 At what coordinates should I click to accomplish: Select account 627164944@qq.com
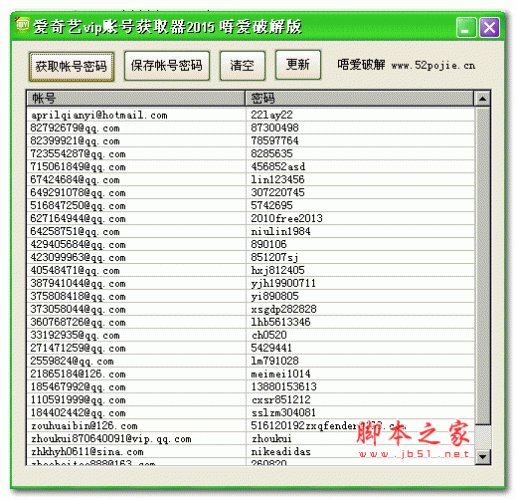click(x=78, y=219)
